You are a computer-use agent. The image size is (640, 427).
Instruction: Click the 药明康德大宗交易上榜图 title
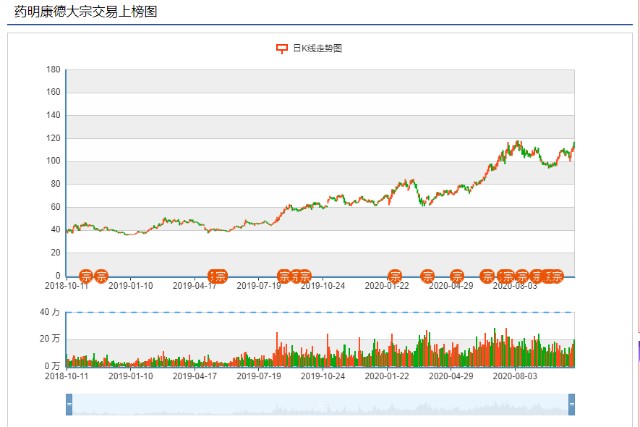pos(86,11)
